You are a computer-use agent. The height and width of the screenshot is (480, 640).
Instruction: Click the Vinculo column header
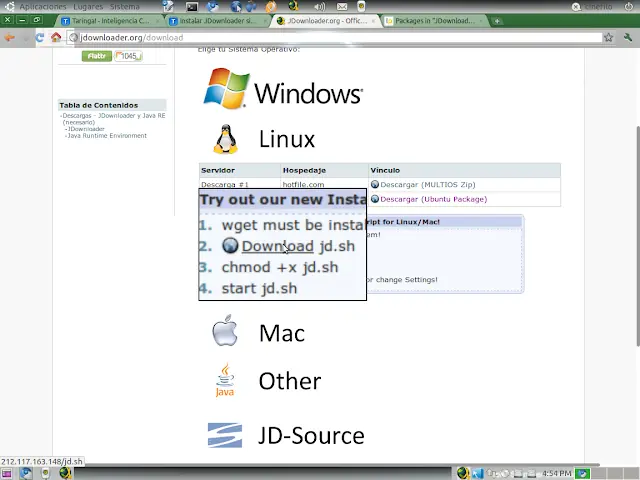(464, 170)
